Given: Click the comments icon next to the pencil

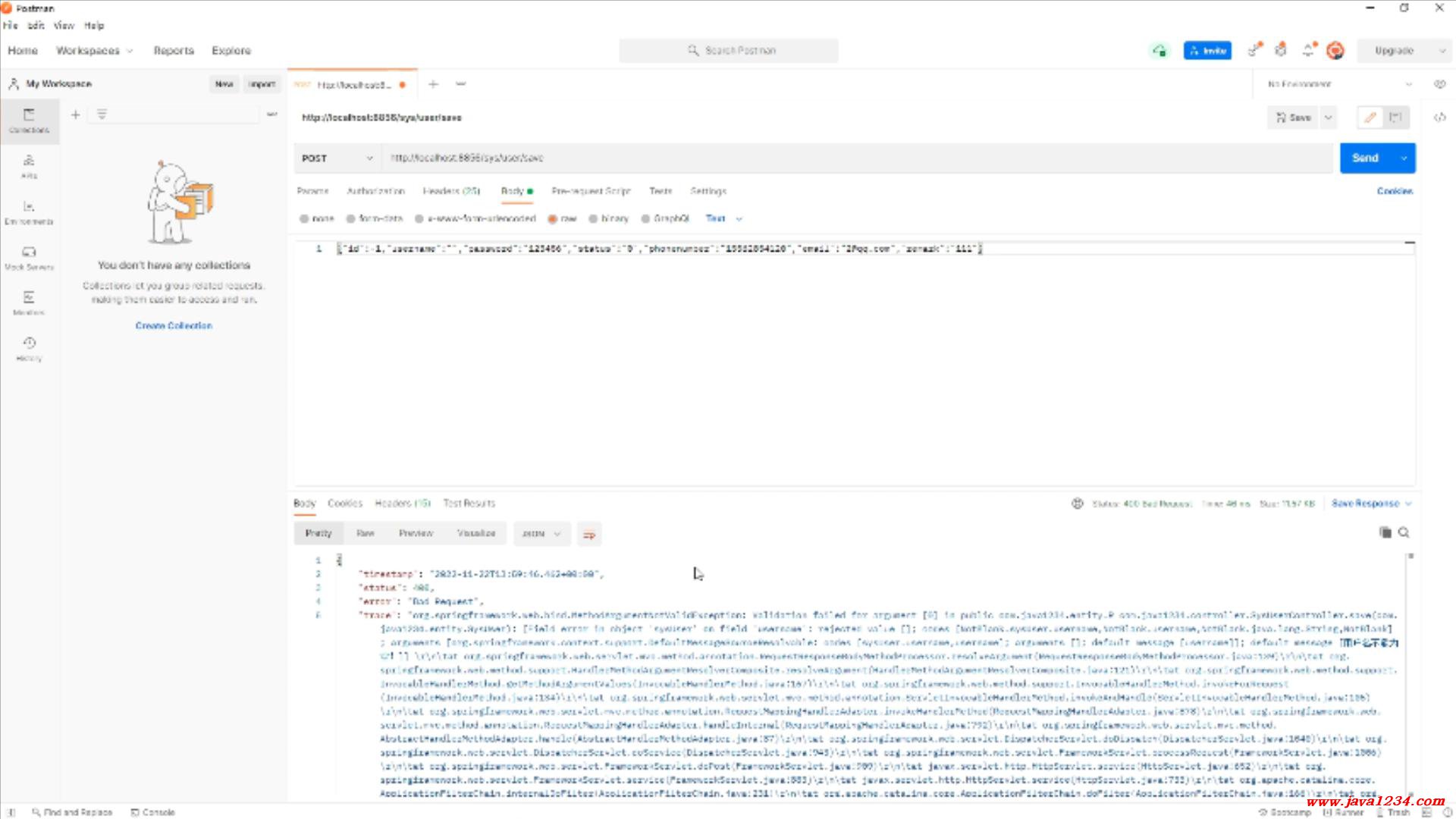Looking at the screenshot, I should coord(1395,118).
